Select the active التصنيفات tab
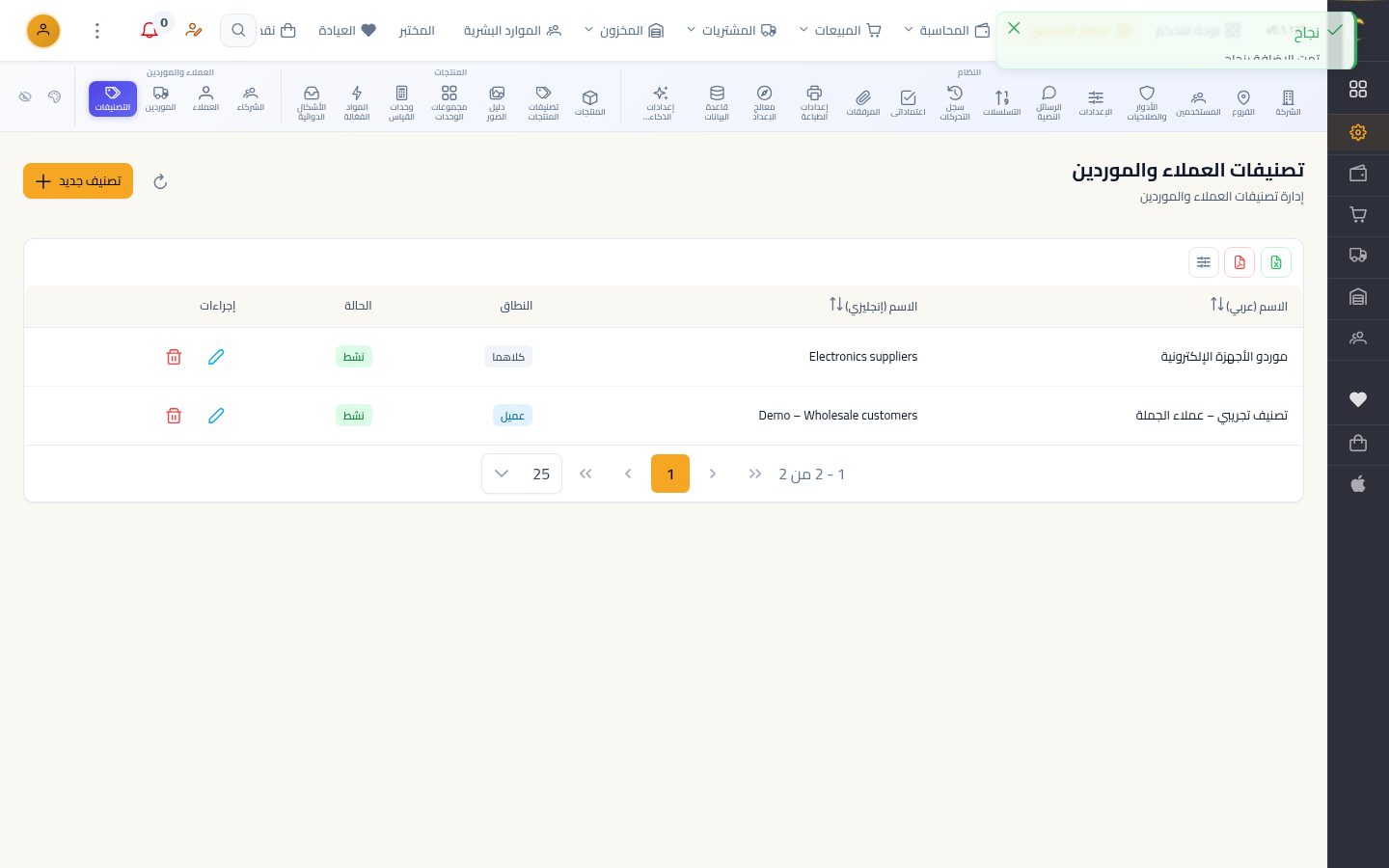The image size is (1389, 868). (113, 98)
